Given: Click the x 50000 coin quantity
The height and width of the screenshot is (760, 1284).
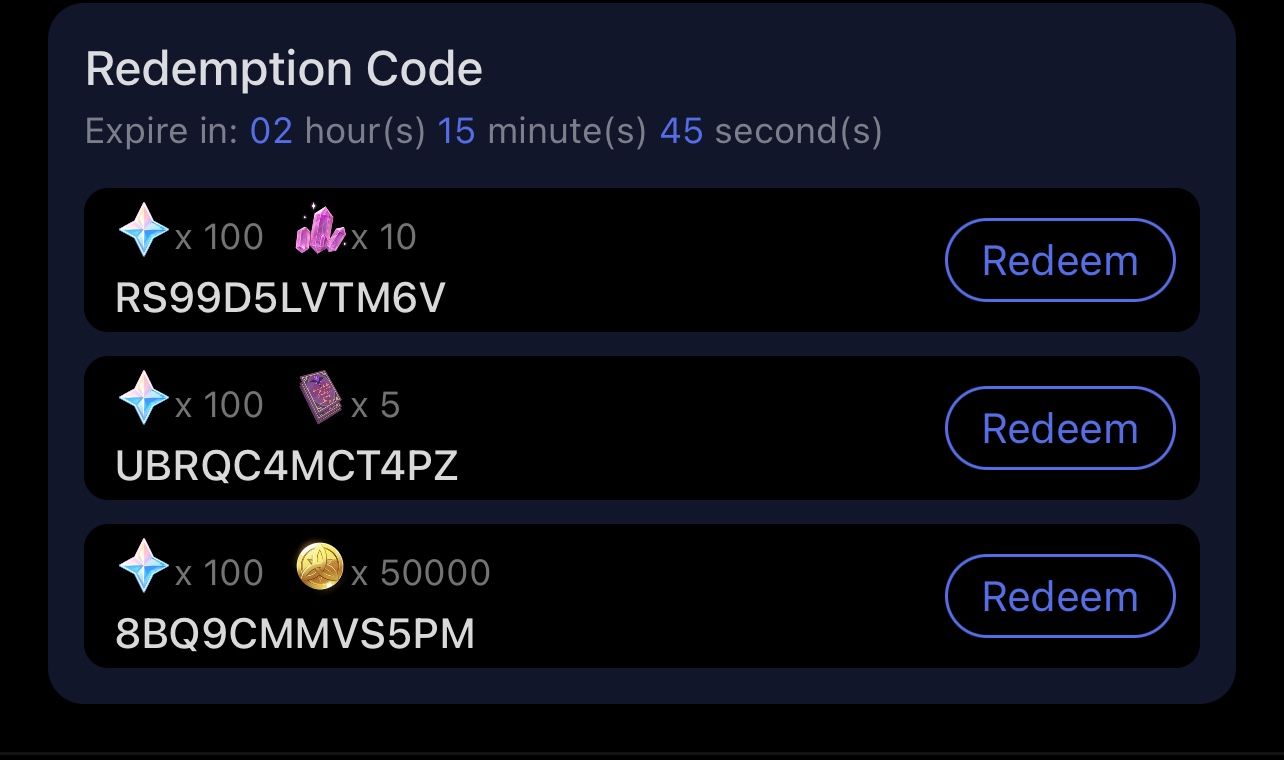Looking at the screenshot, I should [x=421, y=573].
